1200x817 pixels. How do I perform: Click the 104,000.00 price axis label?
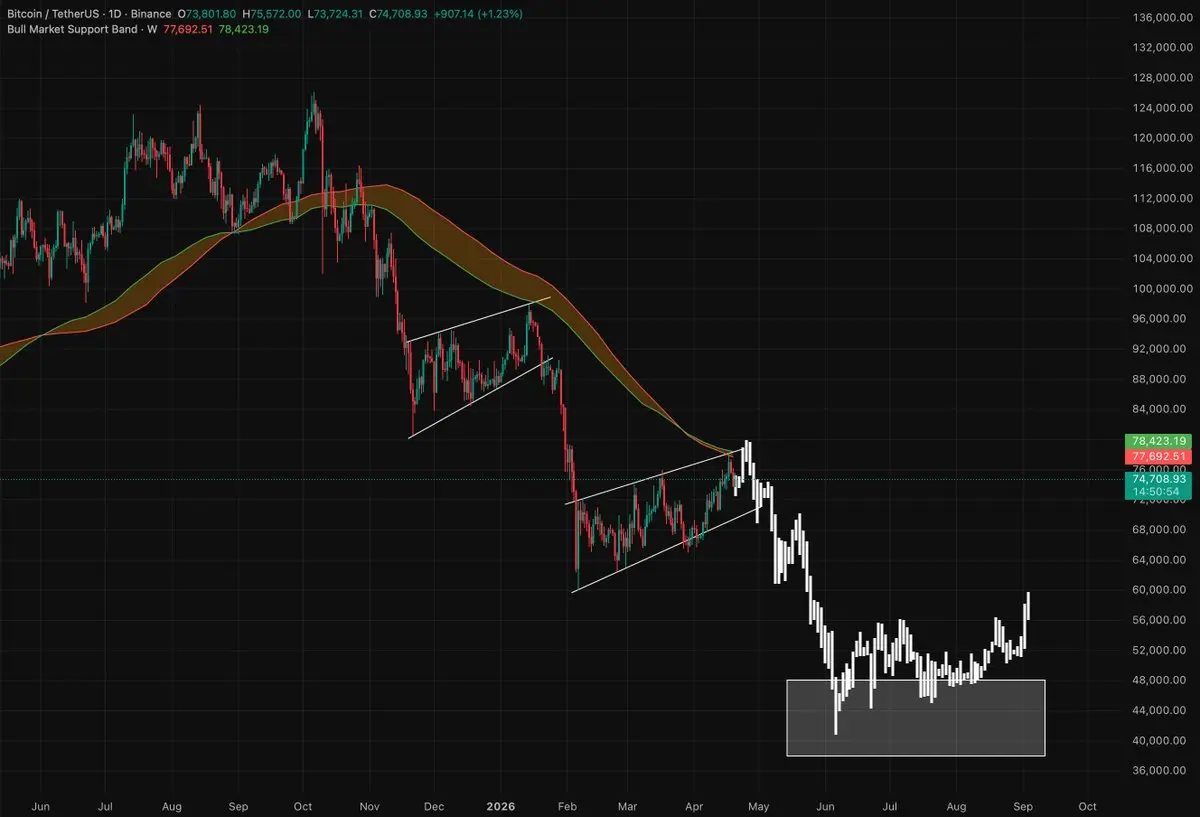pos(1162,259)
